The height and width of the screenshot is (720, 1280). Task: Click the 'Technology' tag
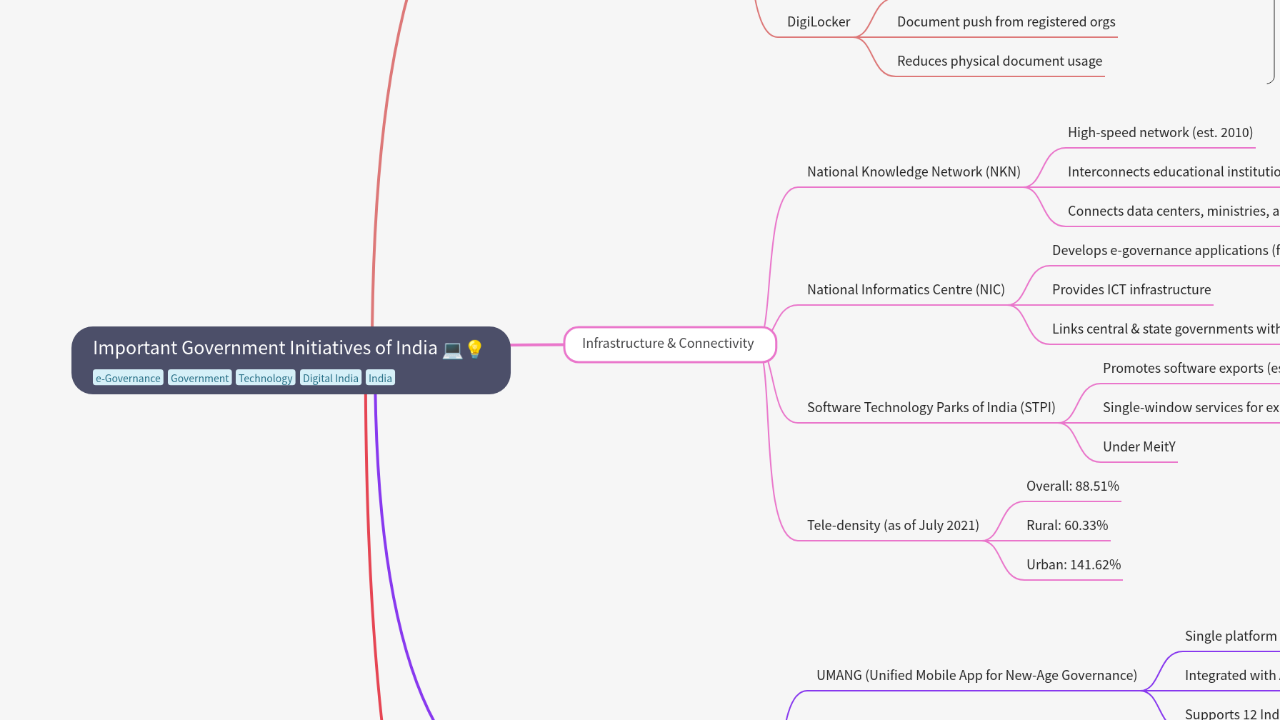click(266, 378)
